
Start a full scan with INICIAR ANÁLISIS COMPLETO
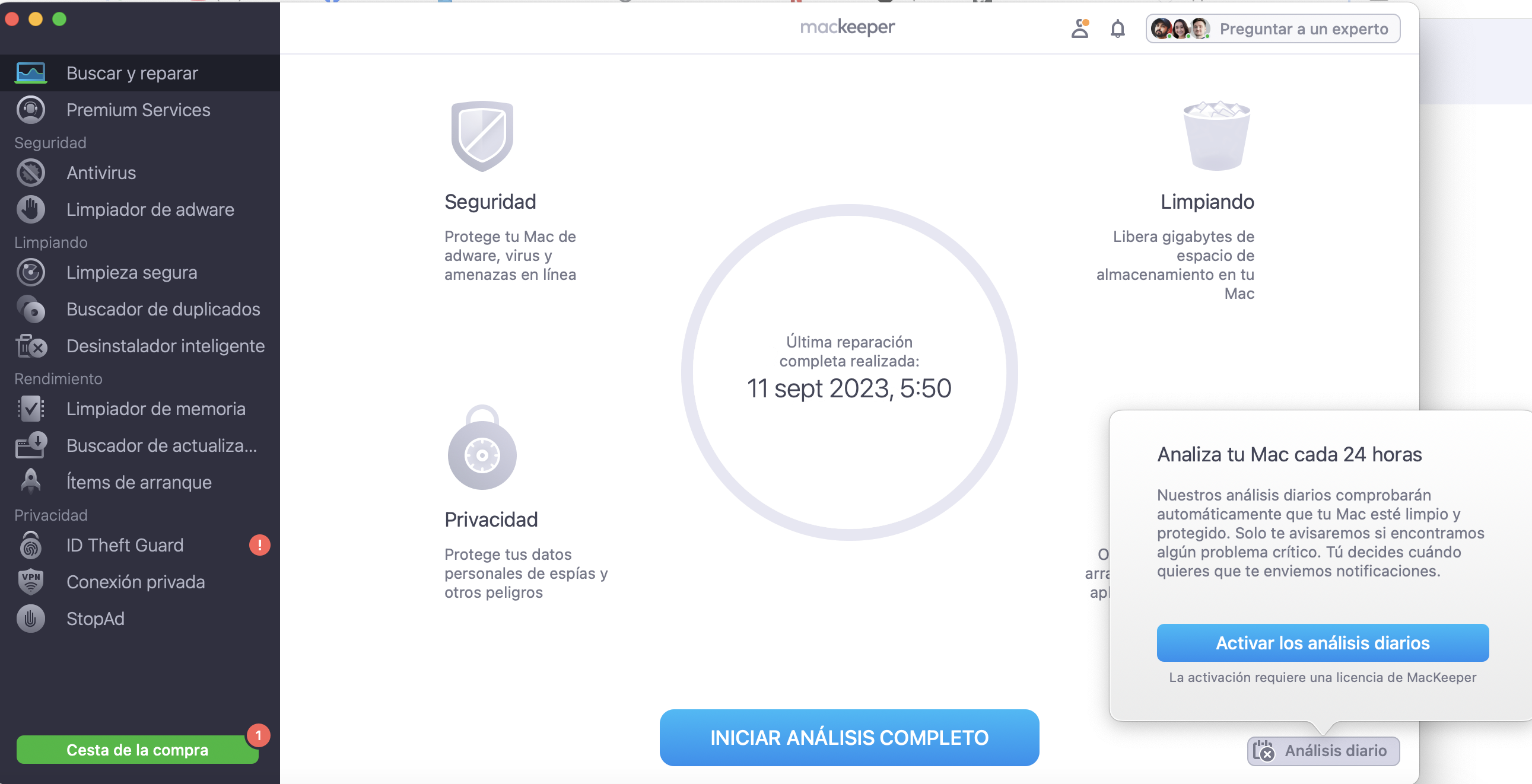pos(848,738)
